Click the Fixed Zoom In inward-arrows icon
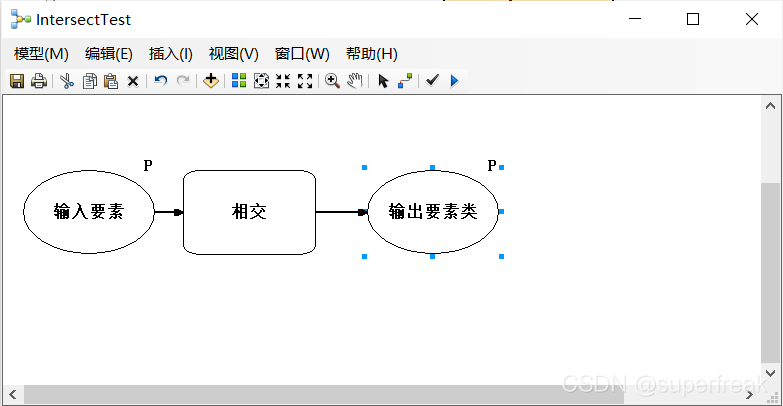Image resolution: width=783 pixels, height=406 pixels. pyautogui.click(x=283, y=81)
